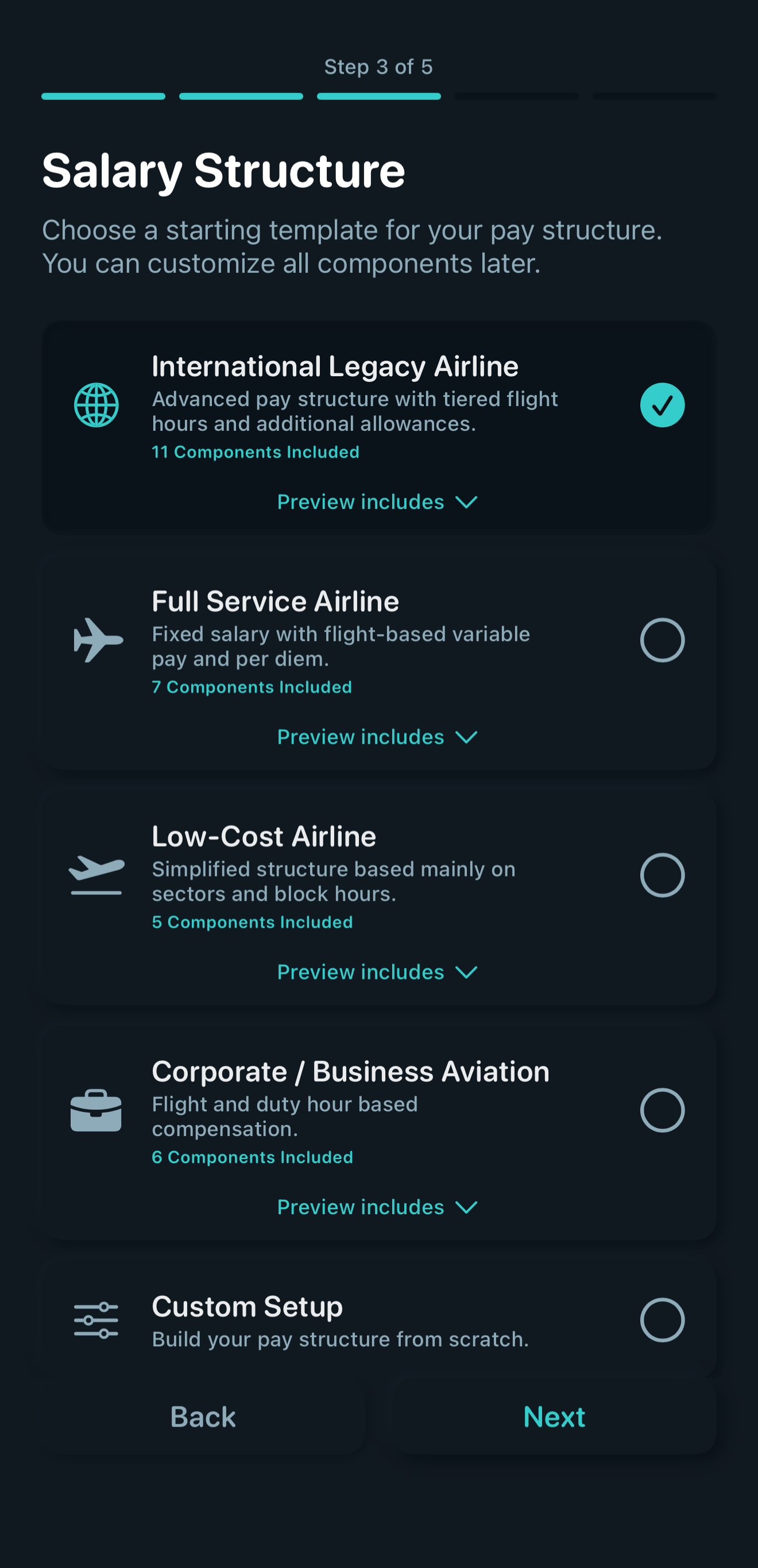The height and width of the screenshot is (1568, 758).
Task: Click the Low-Cost Airline card title
Action: 264,836
